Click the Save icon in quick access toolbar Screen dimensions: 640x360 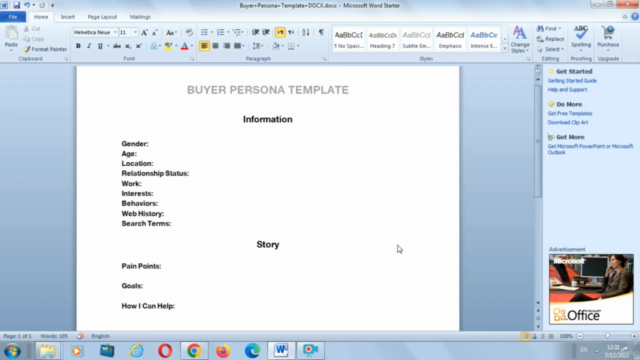point(16,5)
